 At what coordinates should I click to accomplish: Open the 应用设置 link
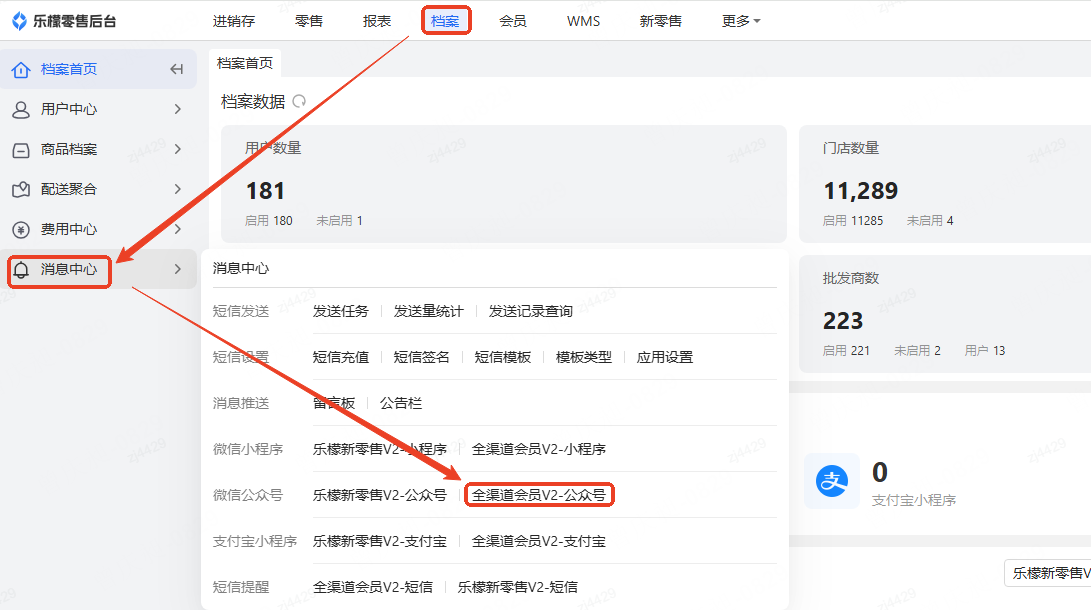click(665, 357)
